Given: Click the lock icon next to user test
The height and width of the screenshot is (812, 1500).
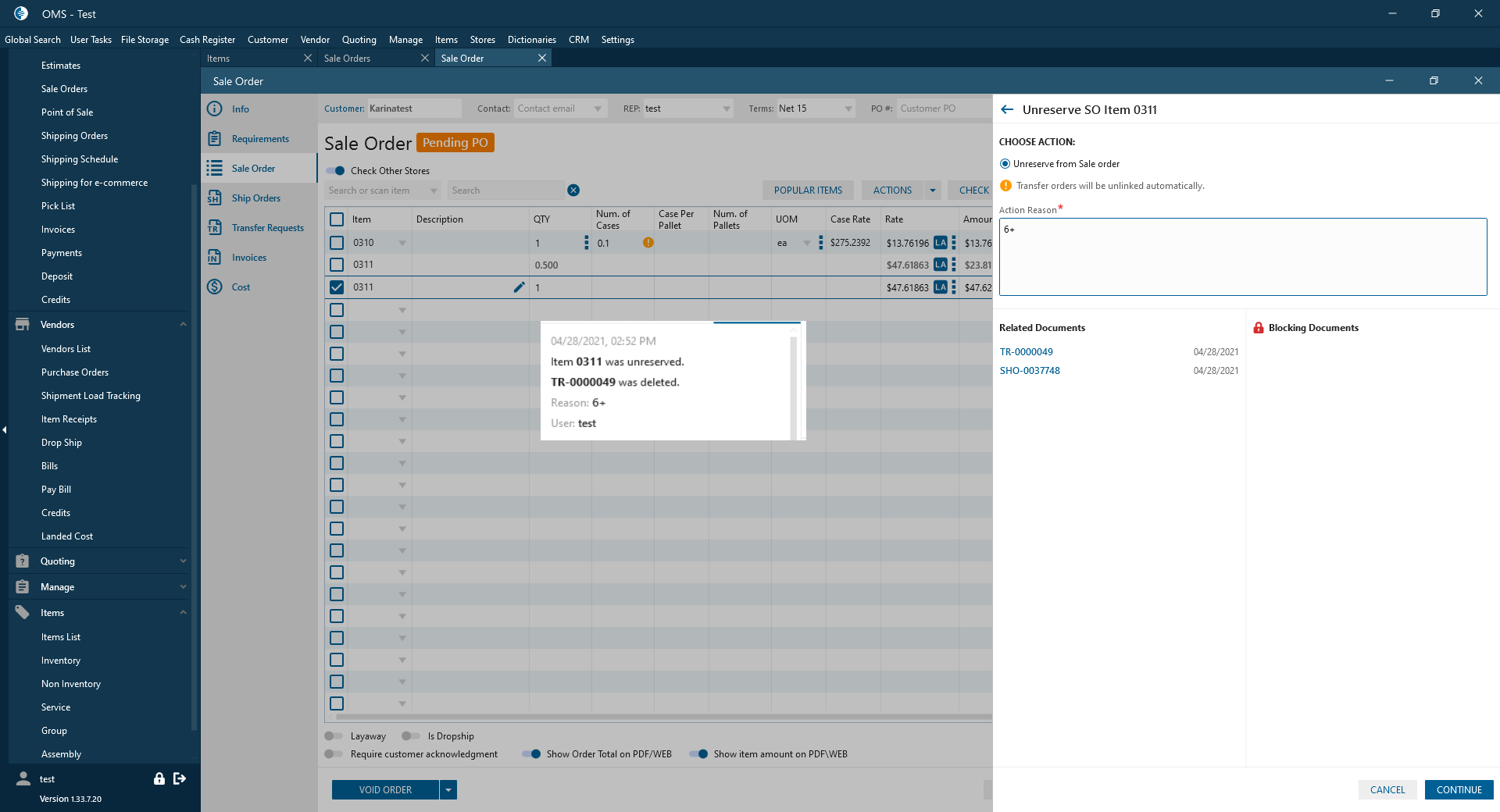Looking at the screenshot, I should (159, 778).
